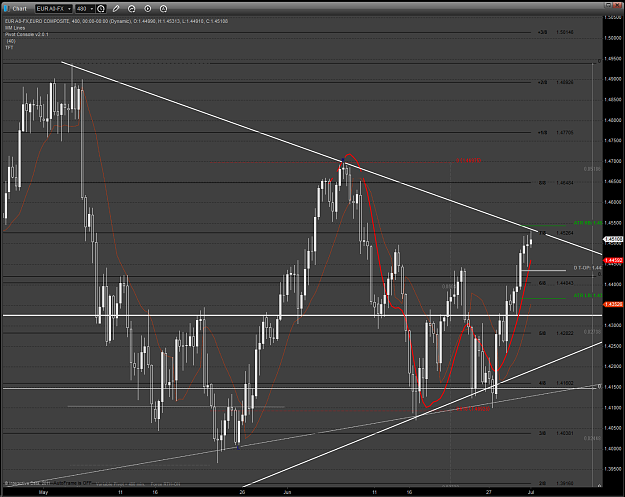Click the 5/8 1.42822 level label
Viewport: 625px width, 497px height.
(x=556, y=333)
